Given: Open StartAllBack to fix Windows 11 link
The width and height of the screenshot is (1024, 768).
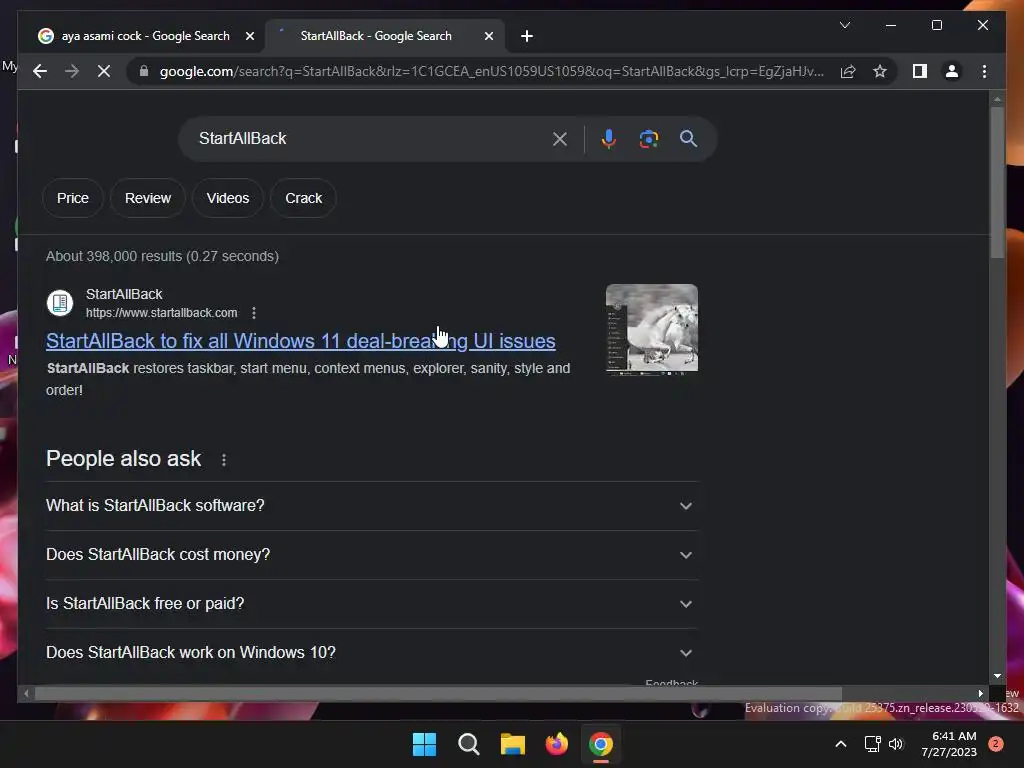Looking at the screenshot, I should (x=300, y=341).
